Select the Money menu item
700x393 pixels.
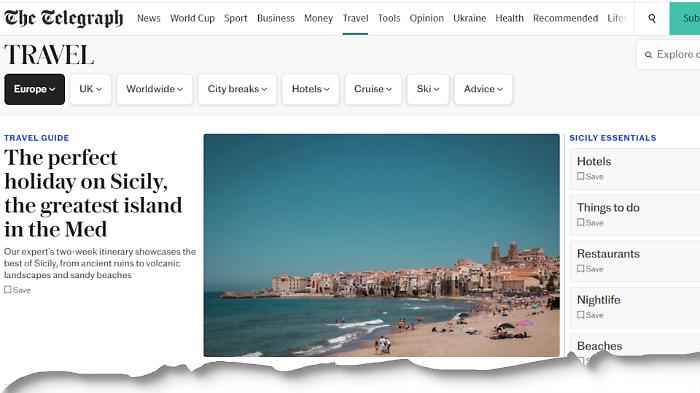pyautogui.click(x=318, y=18)
